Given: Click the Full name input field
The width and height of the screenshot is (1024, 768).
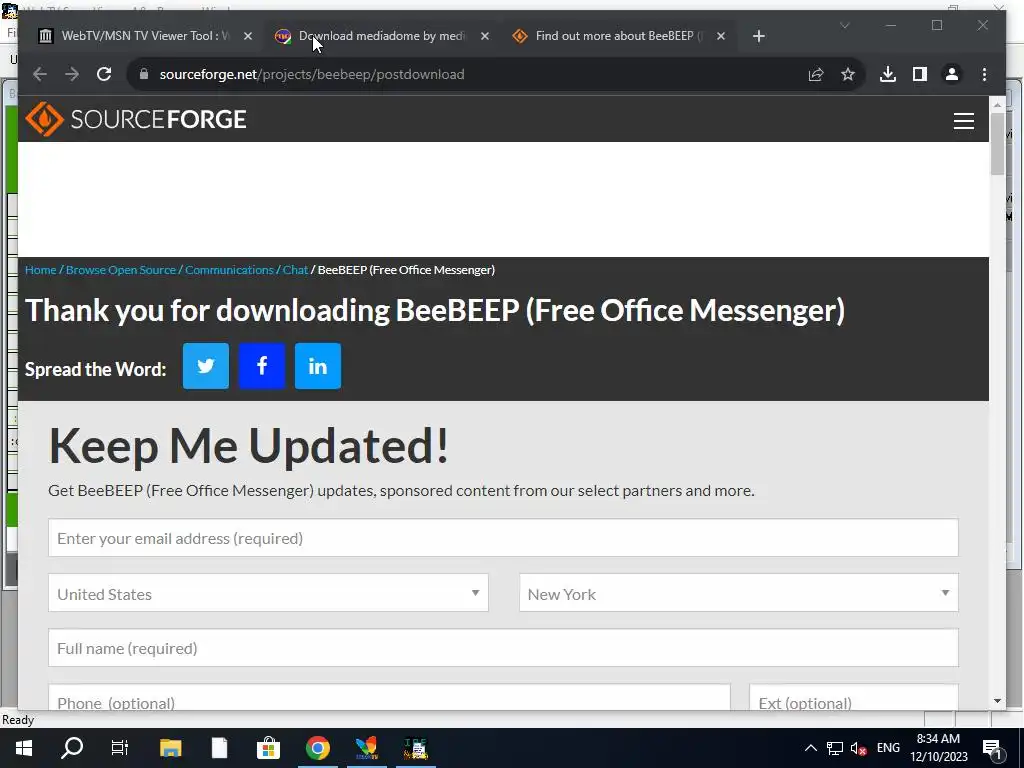Looking at the screenshot, I should point(503,648).
